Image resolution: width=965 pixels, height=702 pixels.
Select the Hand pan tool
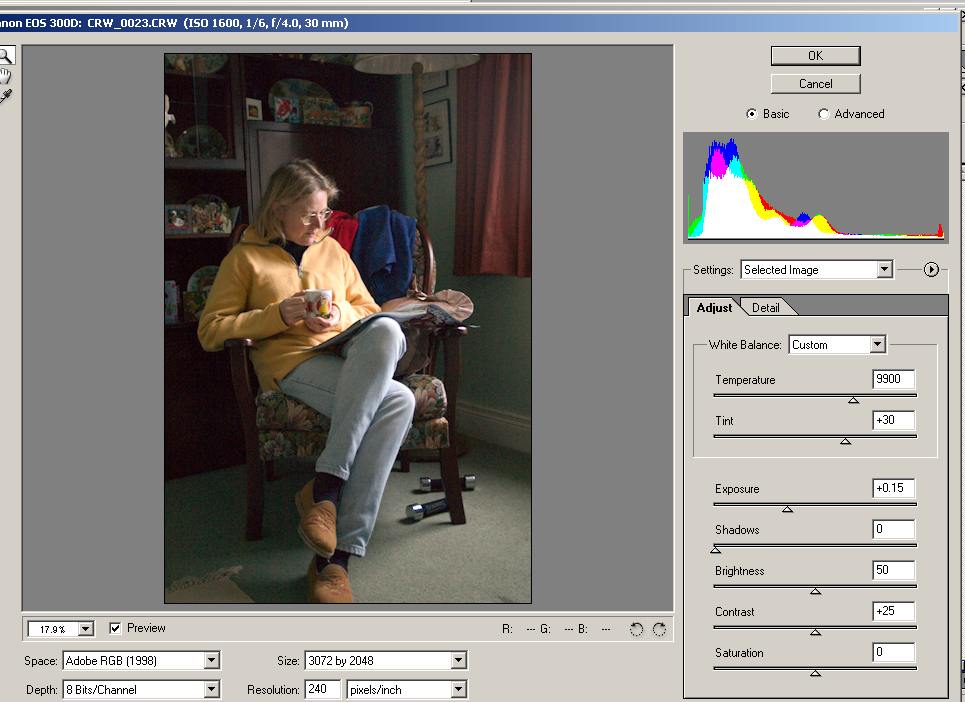pyautogui.click(x=5, y=76)
